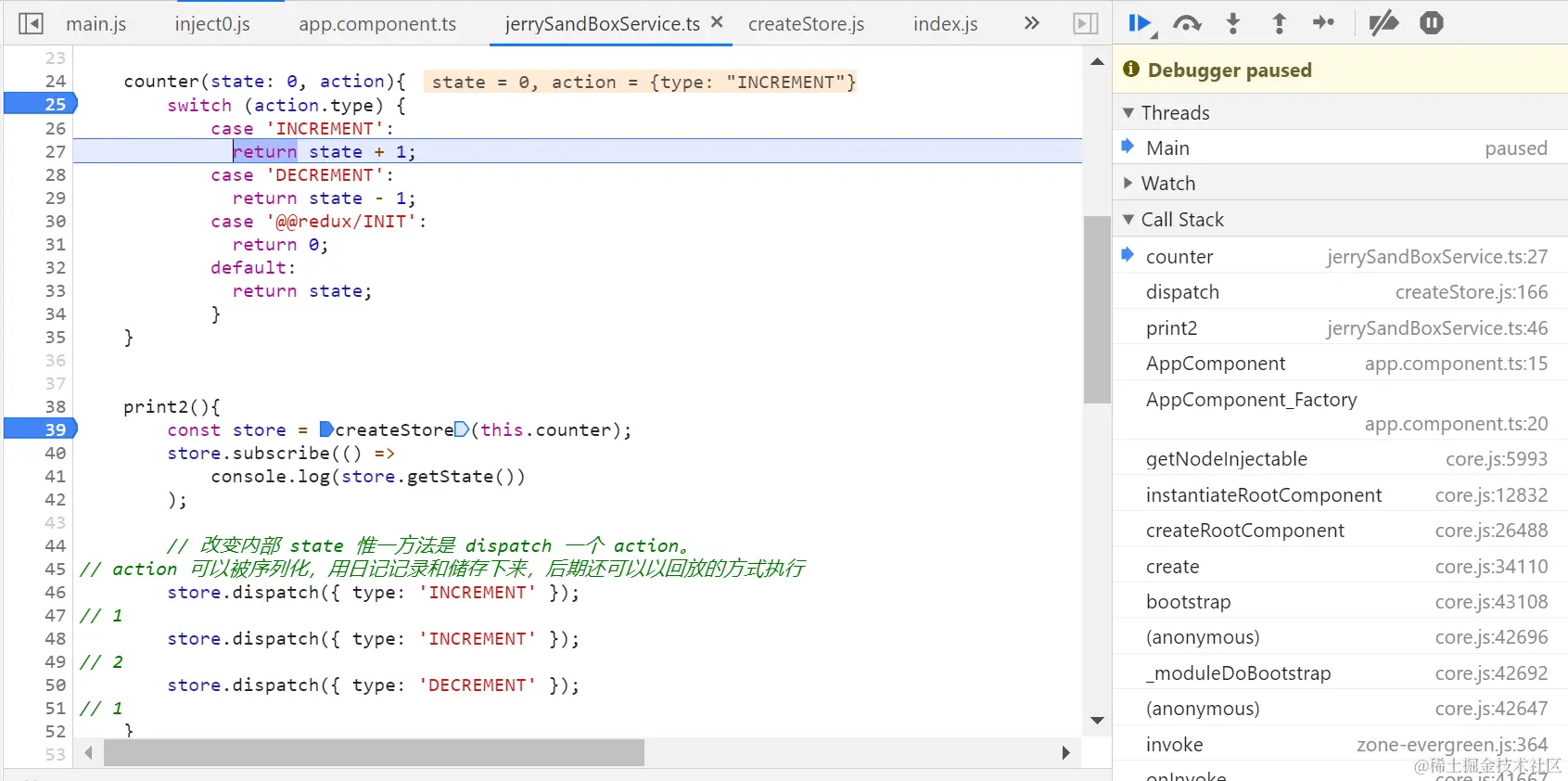Open core.js:12832 source link
The image size is (1568, 781).
(1491, 495)
